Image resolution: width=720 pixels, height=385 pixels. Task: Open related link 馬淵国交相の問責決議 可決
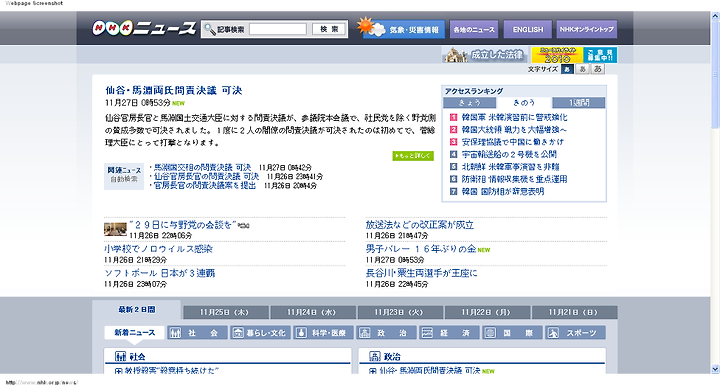202,168
